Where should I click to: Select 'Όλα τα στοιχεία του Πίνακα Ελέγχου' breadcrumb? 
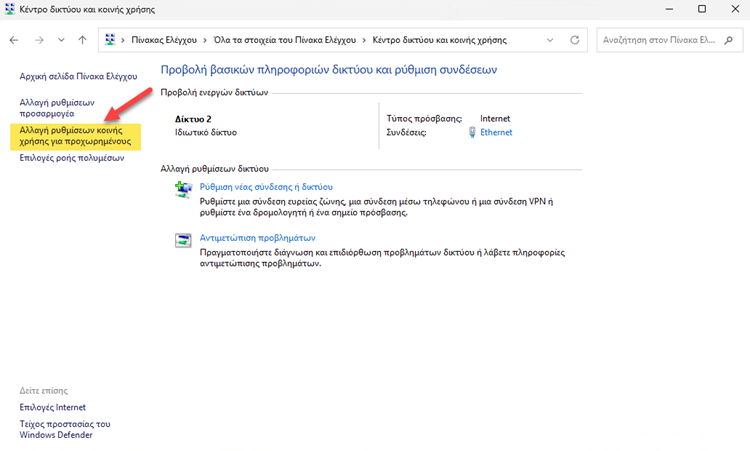click(285, 40)
